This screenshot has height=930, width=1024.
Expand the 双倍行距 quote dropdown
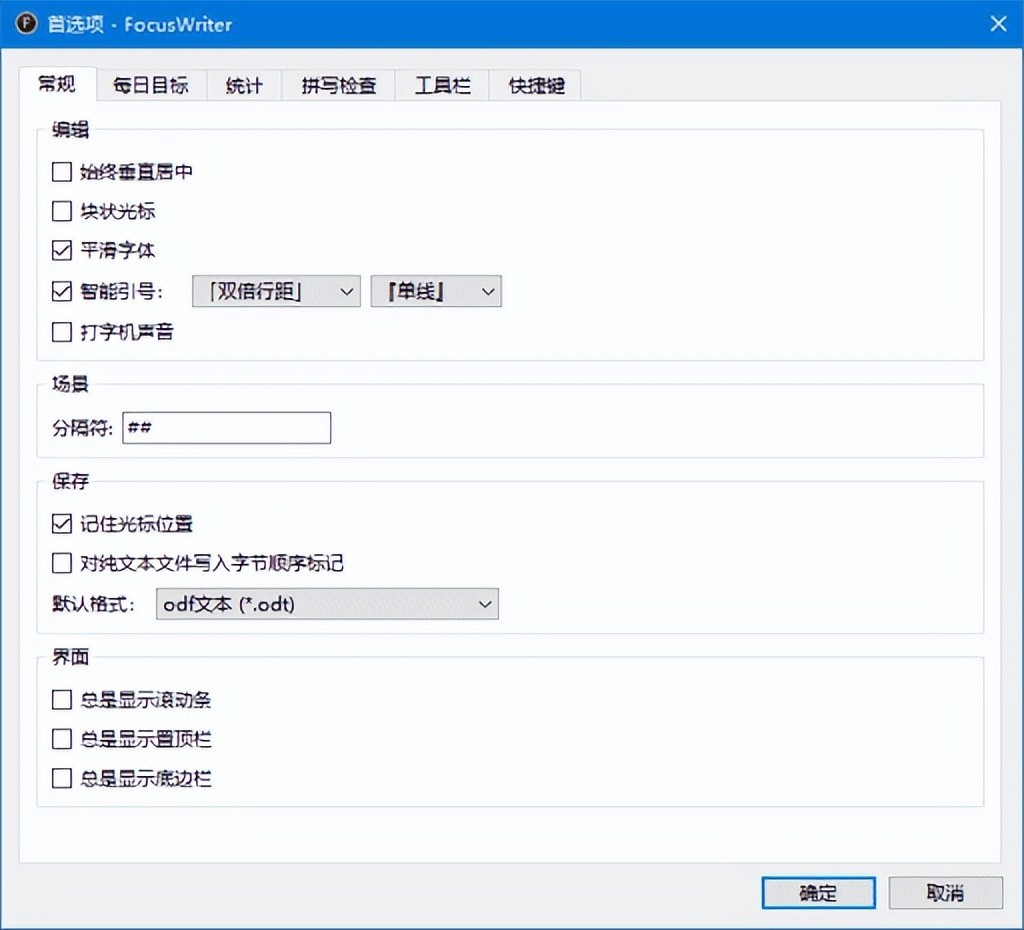click(276, 291)
